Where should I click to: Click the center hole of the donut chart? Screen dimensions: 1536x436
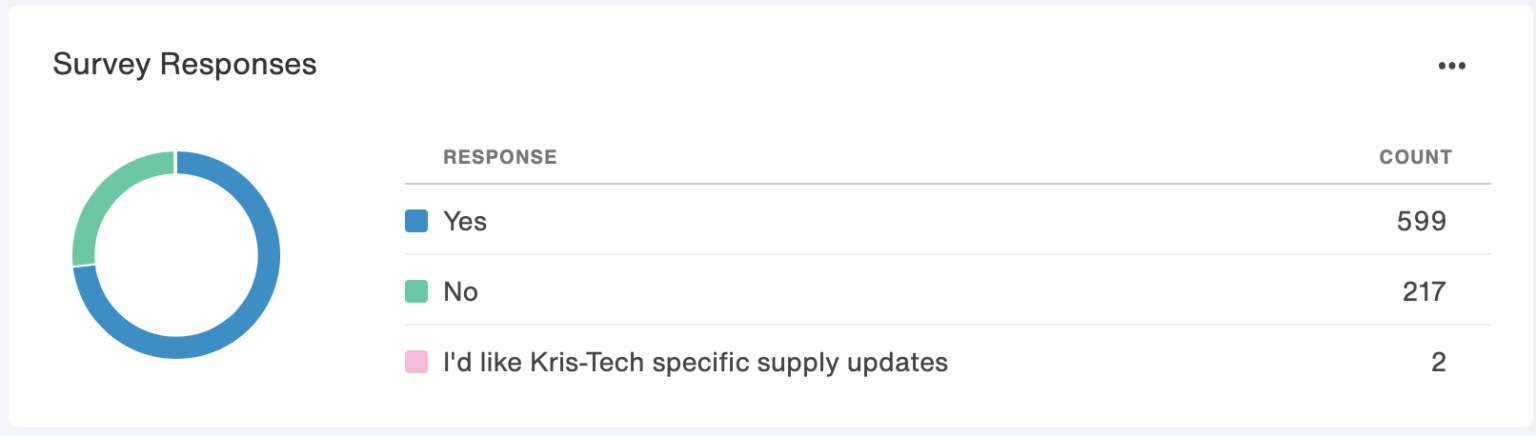pyautogui.click(x=176, y=254)
